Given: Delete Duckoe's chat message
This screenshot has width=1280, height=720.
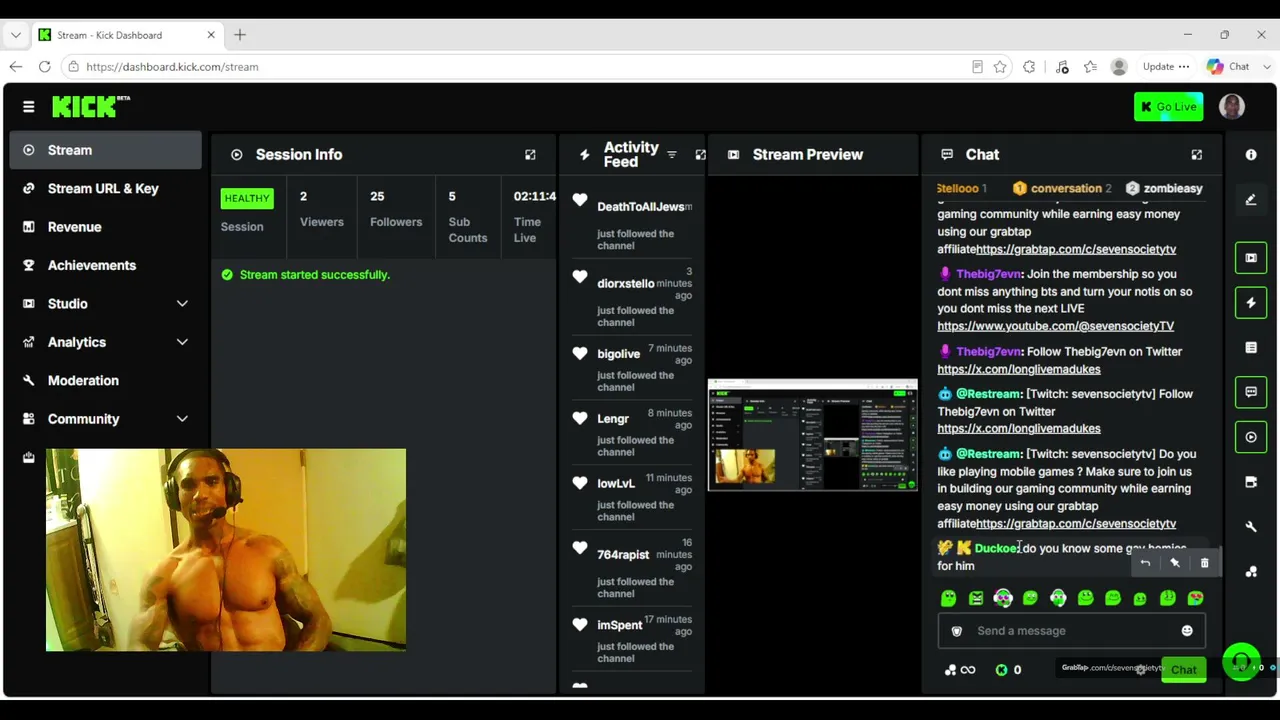Looking at the screenshot, I should 1204,563.
